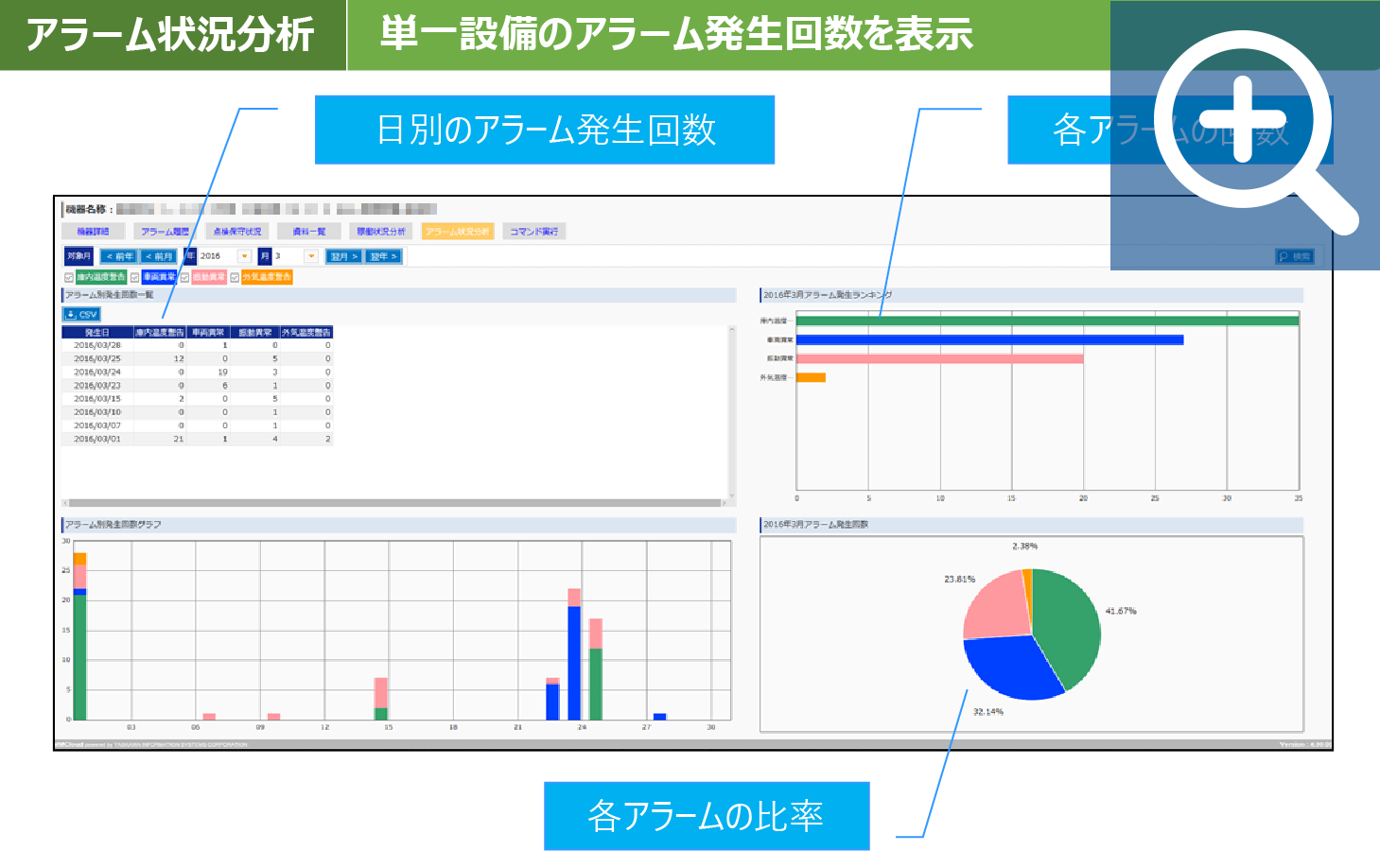Viewport: 1380px width, 868px height.
Task: Click the 検索 search button
Action: (x=1294, y=256)
